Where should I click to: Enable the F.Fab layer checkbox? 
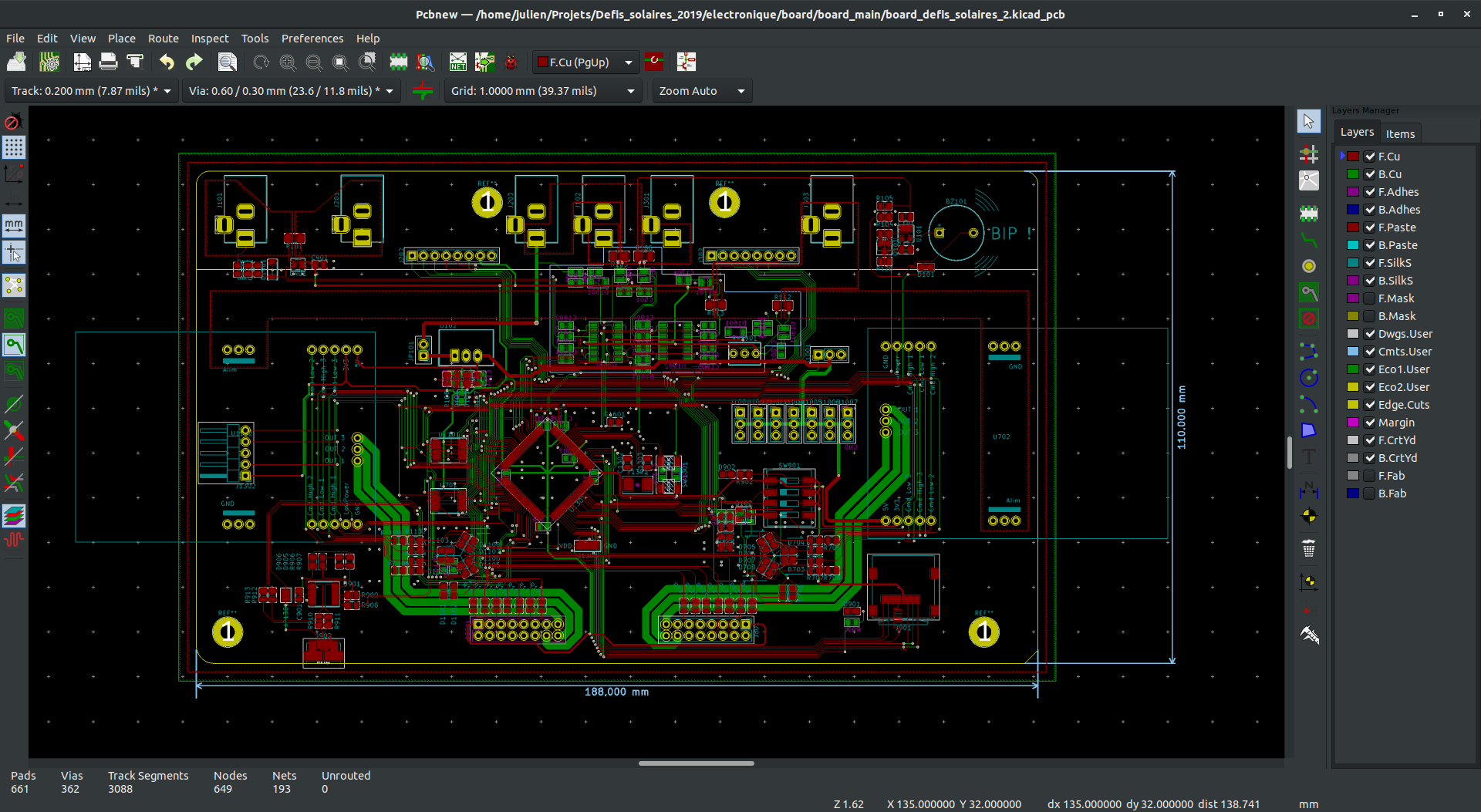pyautogui.click(x=1370, y=476)
